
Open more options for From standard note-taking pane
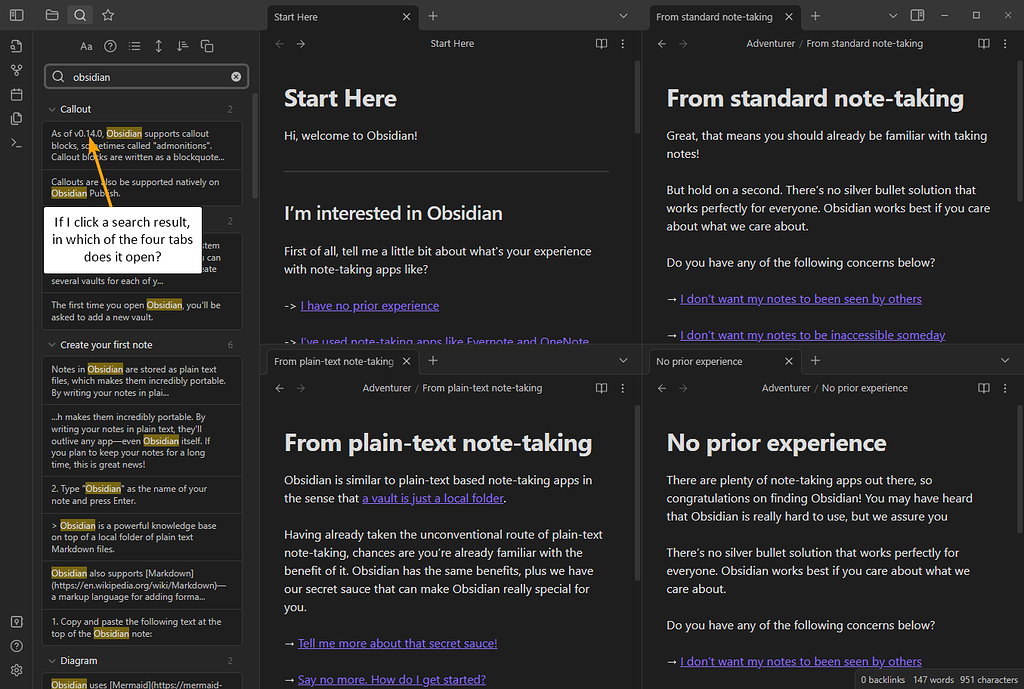click(x=1005, y=43)
